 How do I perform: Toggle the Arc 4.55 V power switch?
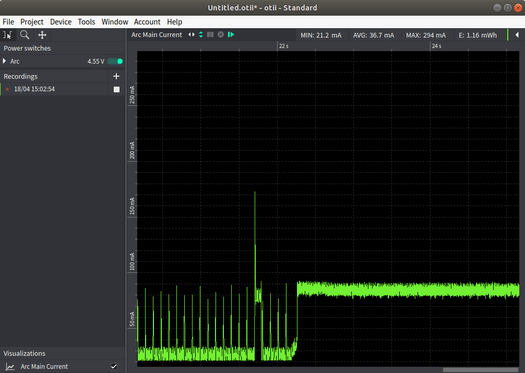(x=116, y=61)
